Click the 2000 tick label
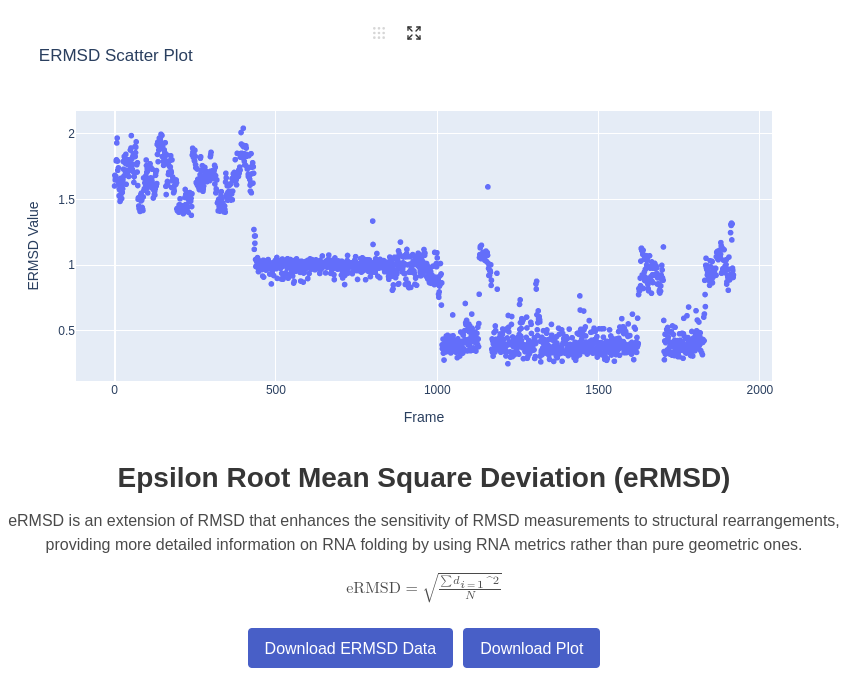The width and height of the screenshot is (849, 673). pos(759,390)
